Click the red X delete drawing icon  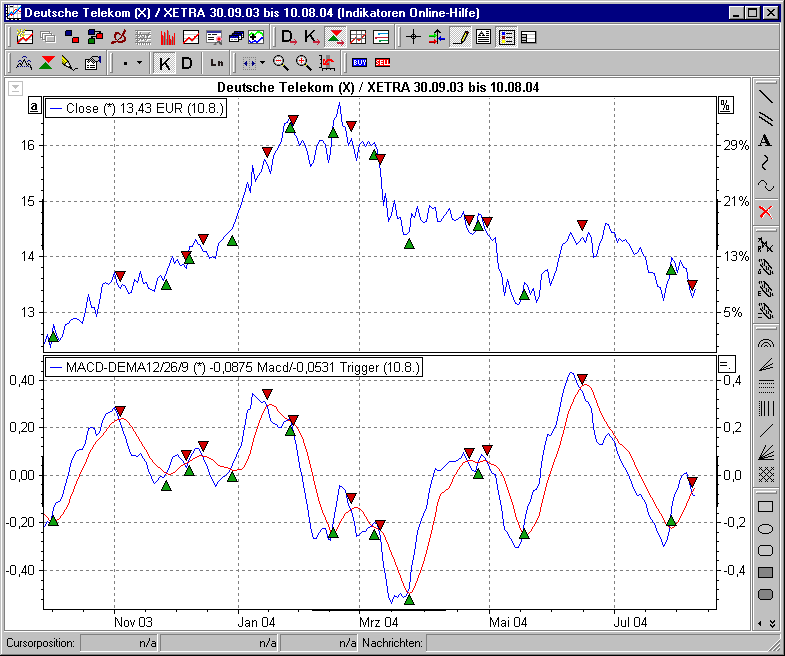tap(765, 211)
